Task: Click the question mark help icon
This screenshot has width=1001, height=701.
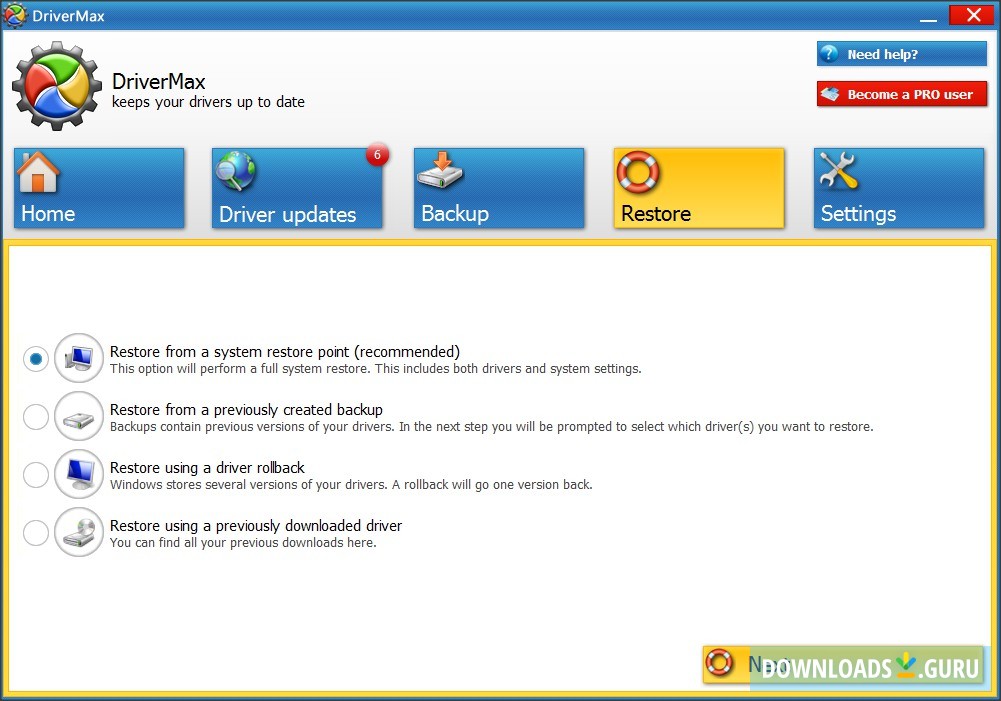Action: pyautogui.click(x=829, y=54)
